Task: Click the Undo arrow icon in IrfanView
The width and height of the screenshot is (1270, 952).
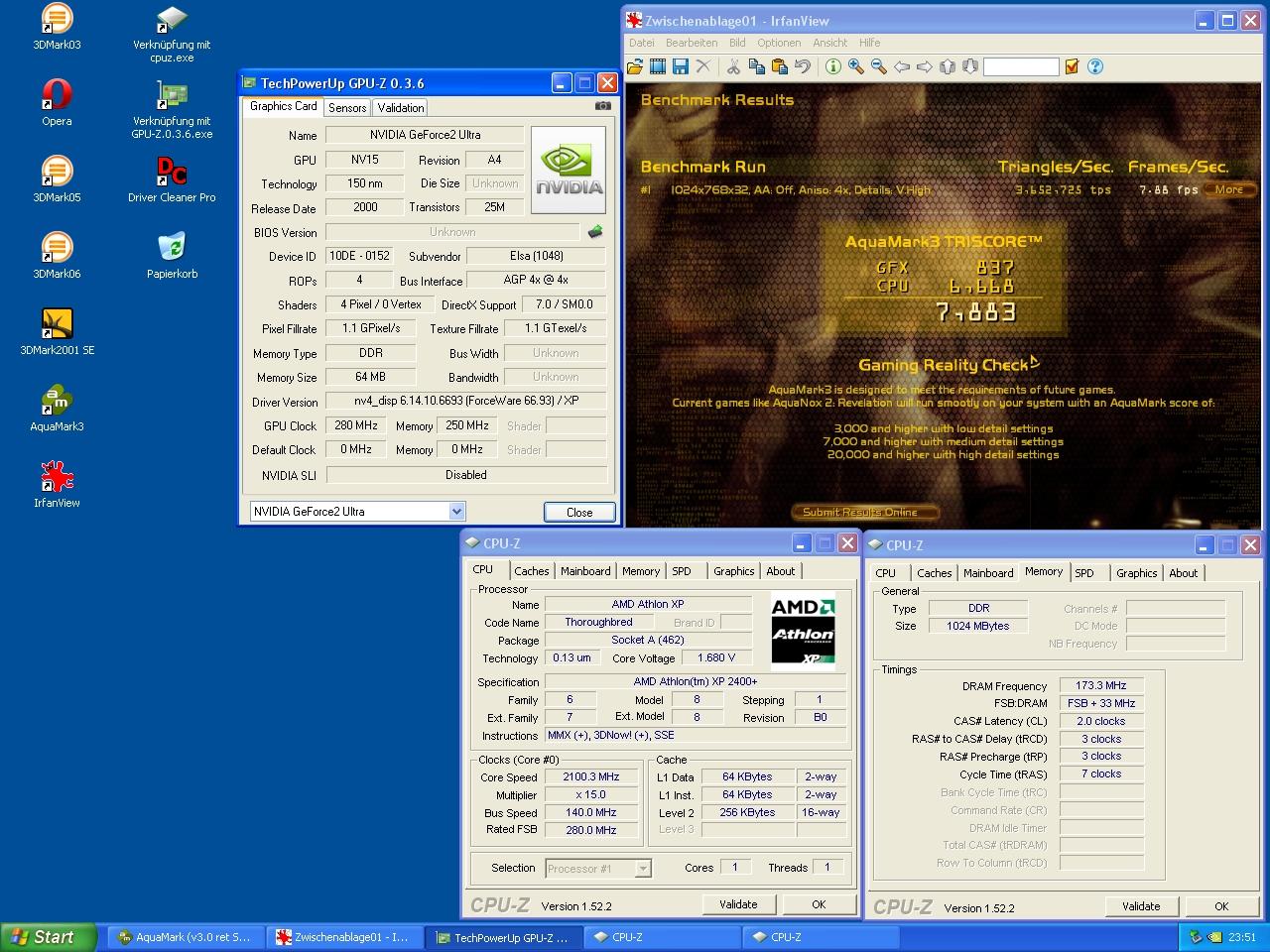Action: point(802,66)
